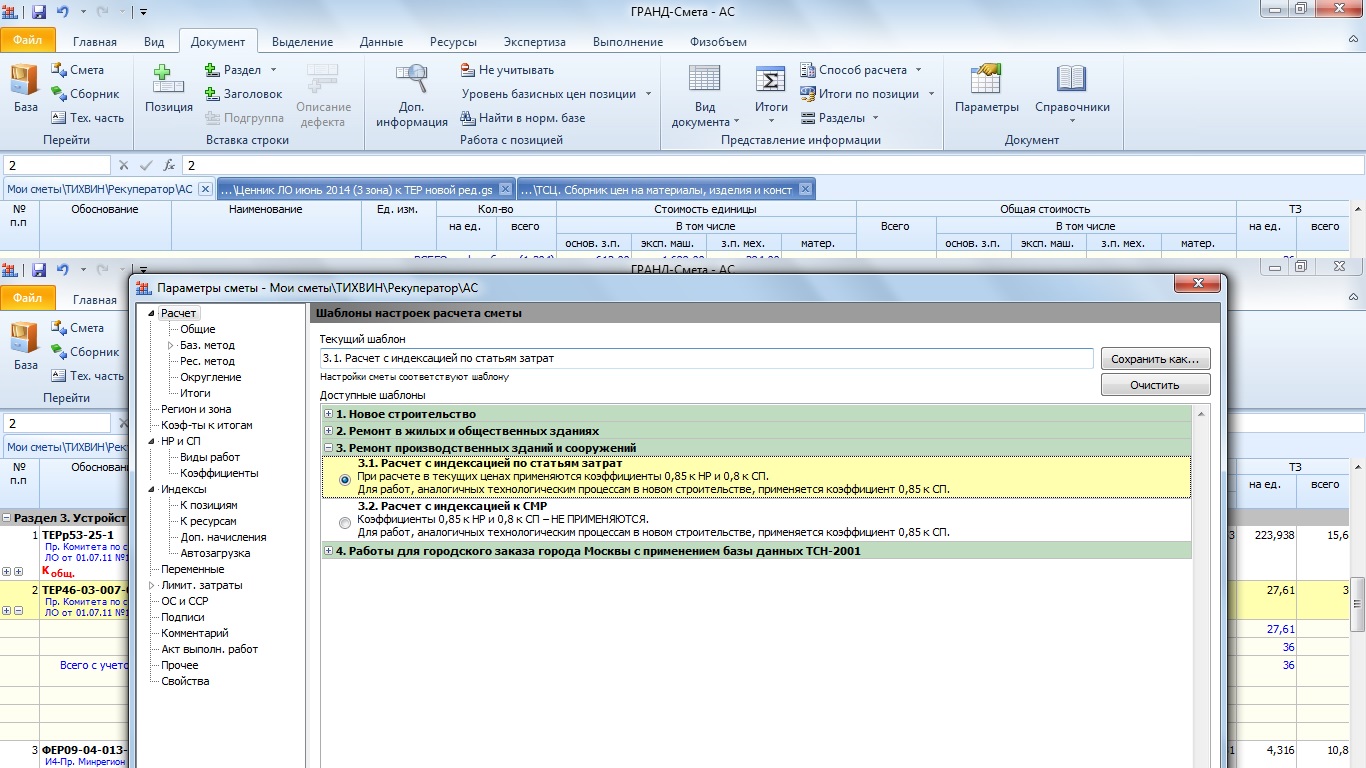Click Найти в норм. базе
The width and height of the screenshot is (1366, 768).
tap(523, 118)
